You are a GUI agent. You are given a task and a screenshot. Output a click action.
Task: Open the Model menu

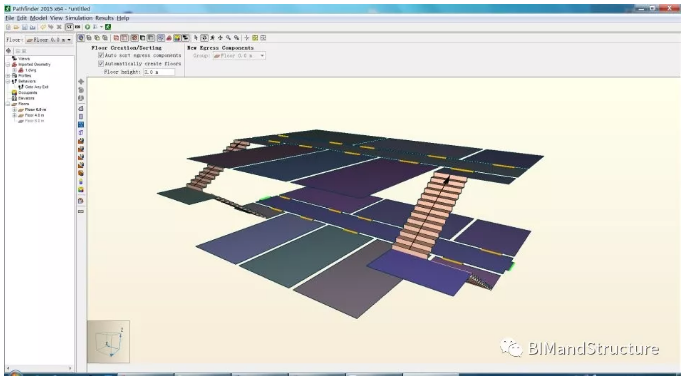pyautogui.click(x=38, y=18)
